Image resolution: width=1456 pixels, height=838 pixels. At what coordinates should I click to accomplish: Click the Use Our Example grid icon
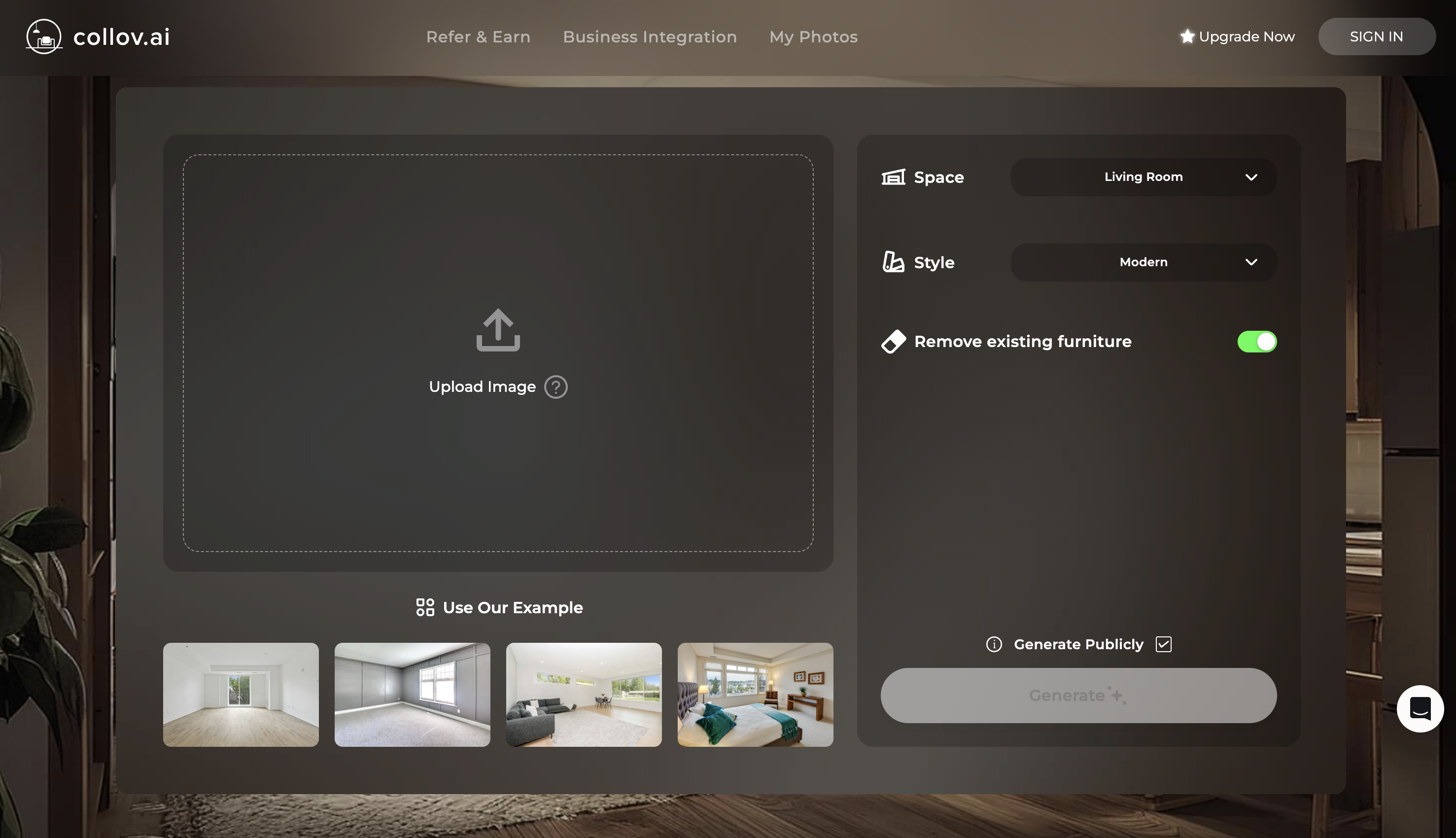click(x=425, y=607)
